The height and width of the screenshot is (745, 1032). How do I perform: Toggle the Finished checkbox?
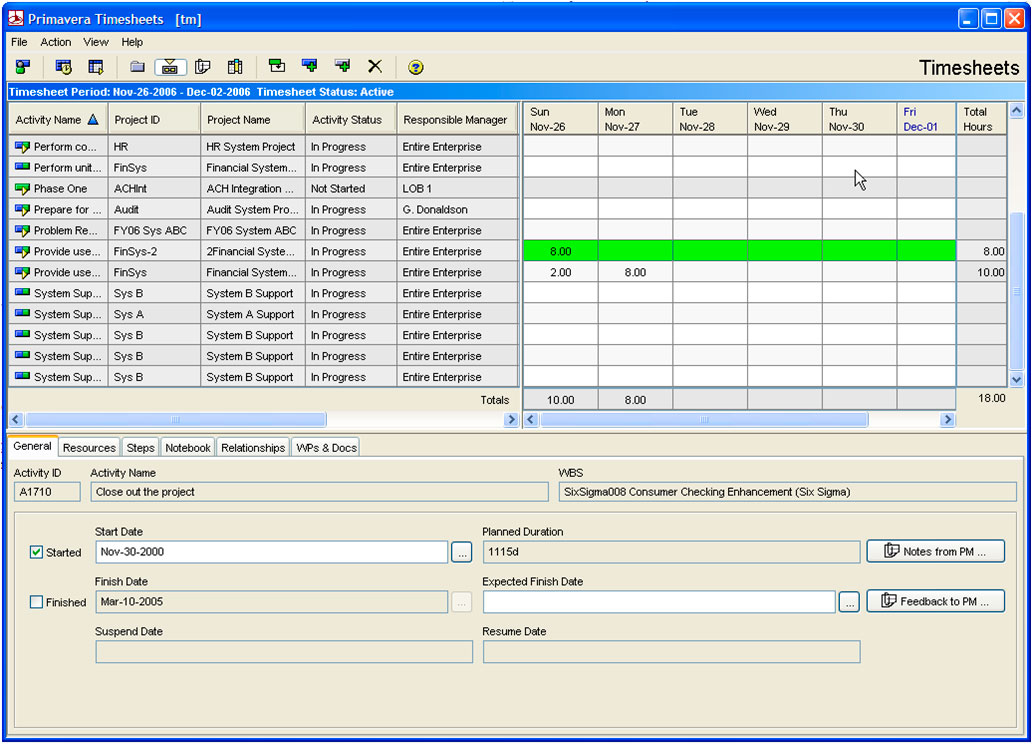36,602
